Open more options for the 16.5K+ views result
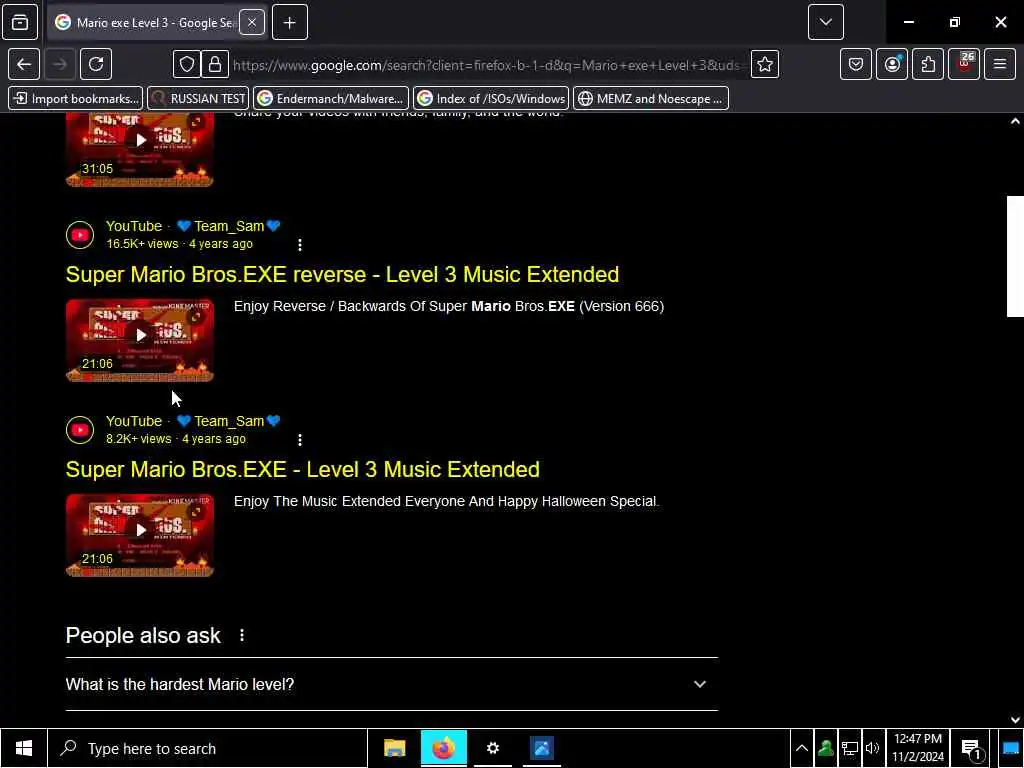1024x768 pixels. tap(300, 245)
